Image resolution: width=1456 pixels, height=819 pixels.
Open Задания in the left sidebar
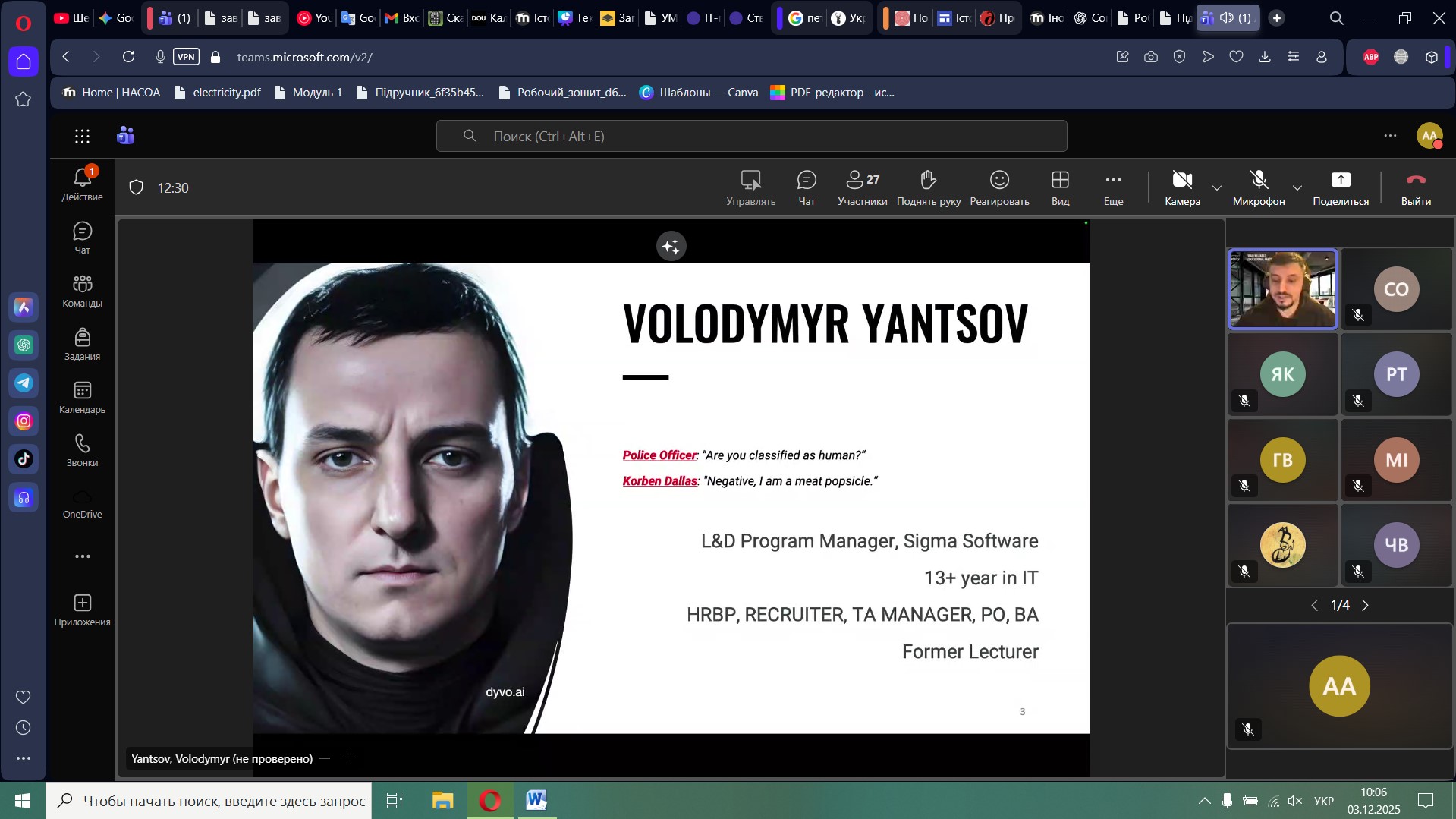pos(82,345)
